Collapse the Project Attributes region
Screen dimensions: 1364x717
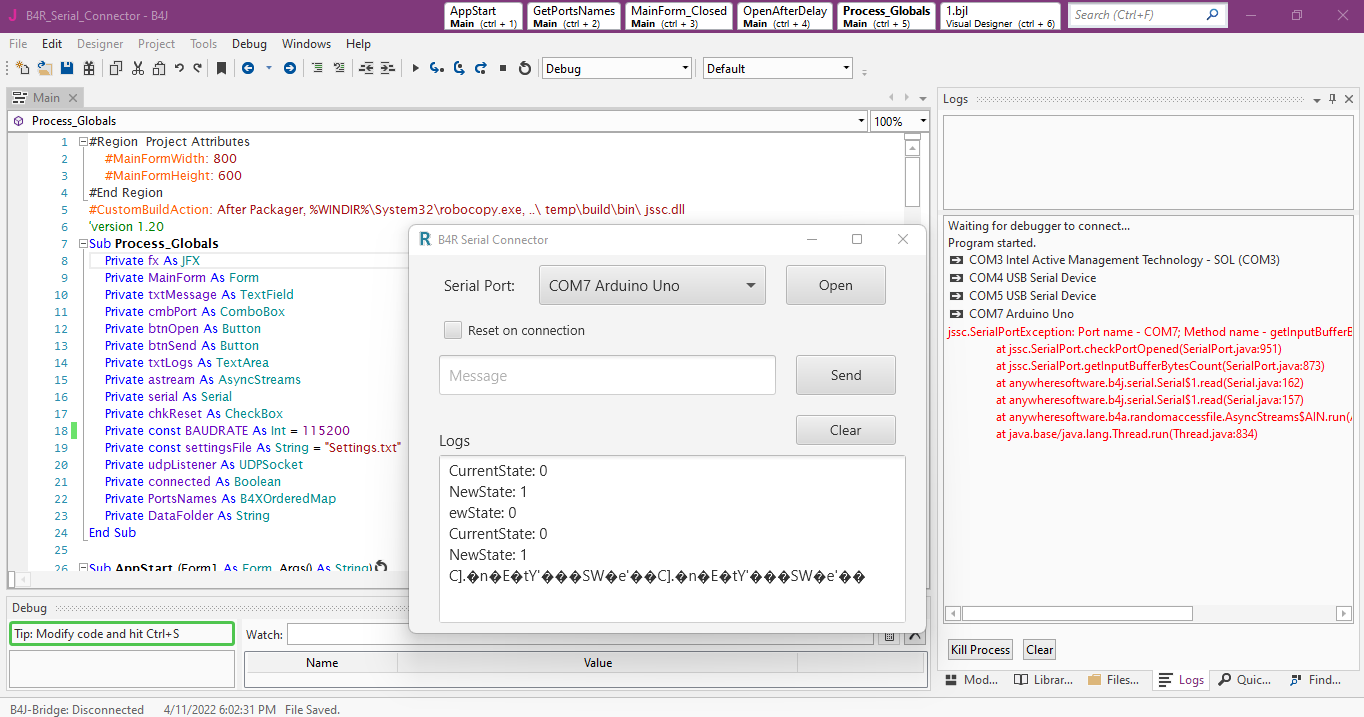(84, 142)
